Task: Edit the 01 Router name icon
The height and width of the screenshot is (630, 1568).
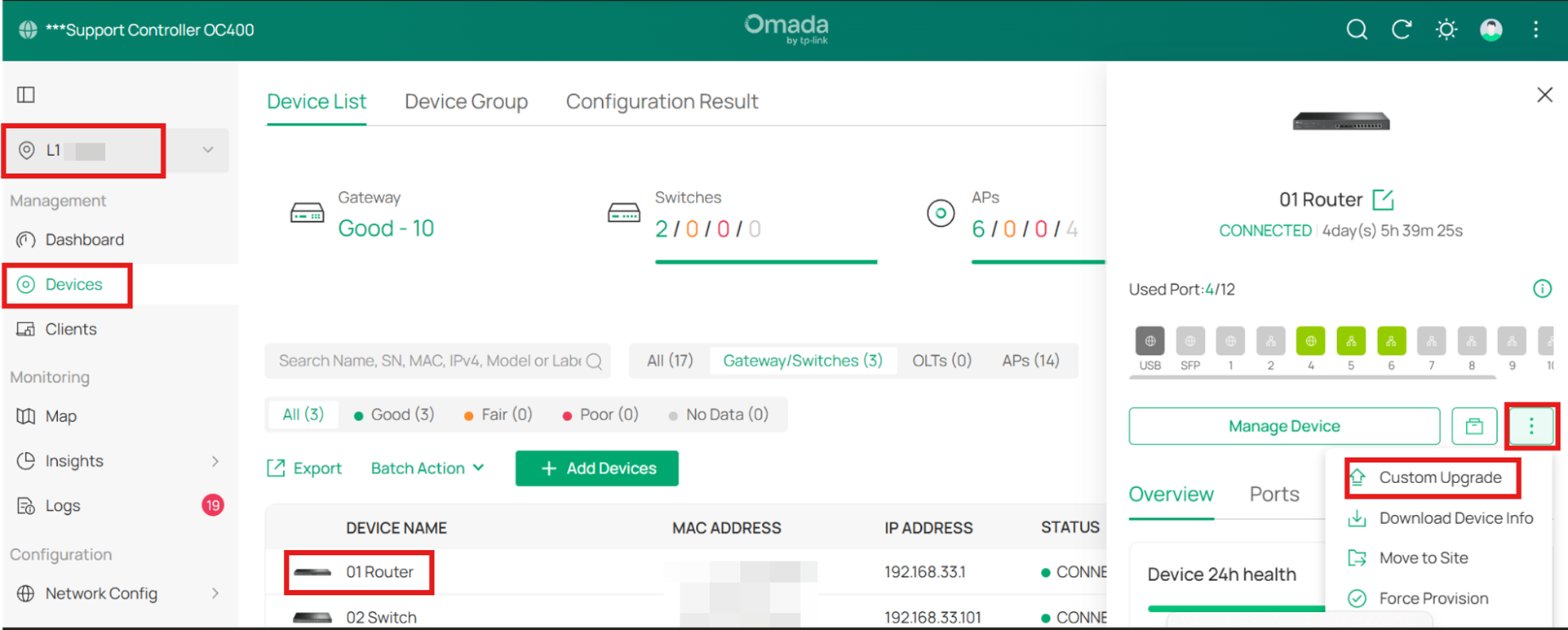Action: click(x=1383, y=199)
